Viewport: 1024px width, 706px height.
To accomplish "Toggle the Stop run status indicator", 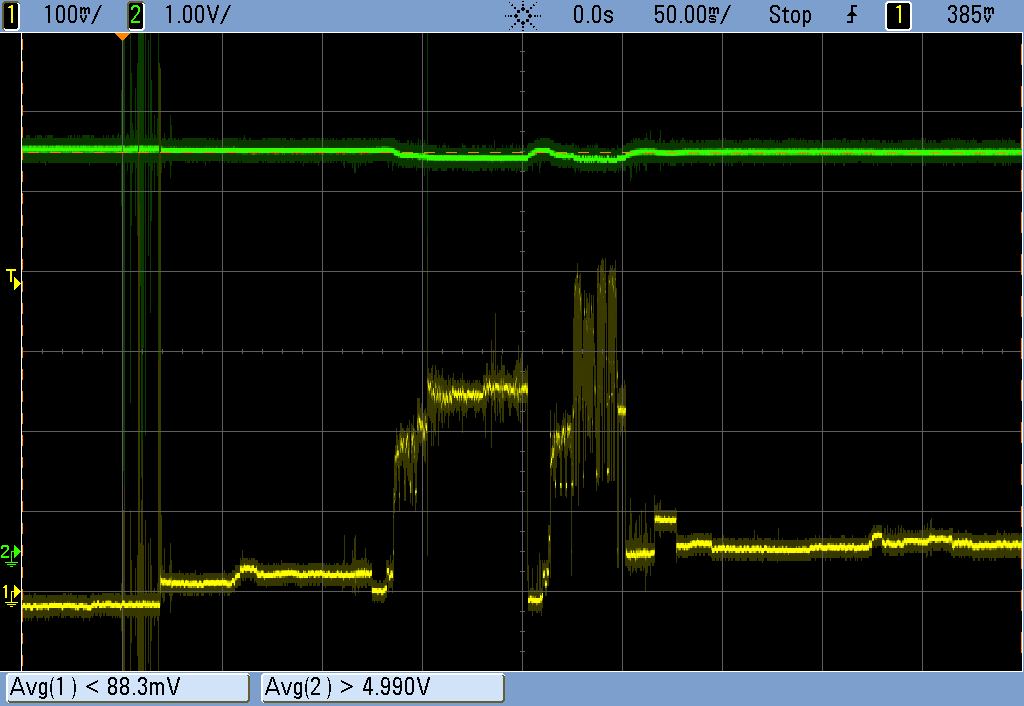I will [790, 15].
